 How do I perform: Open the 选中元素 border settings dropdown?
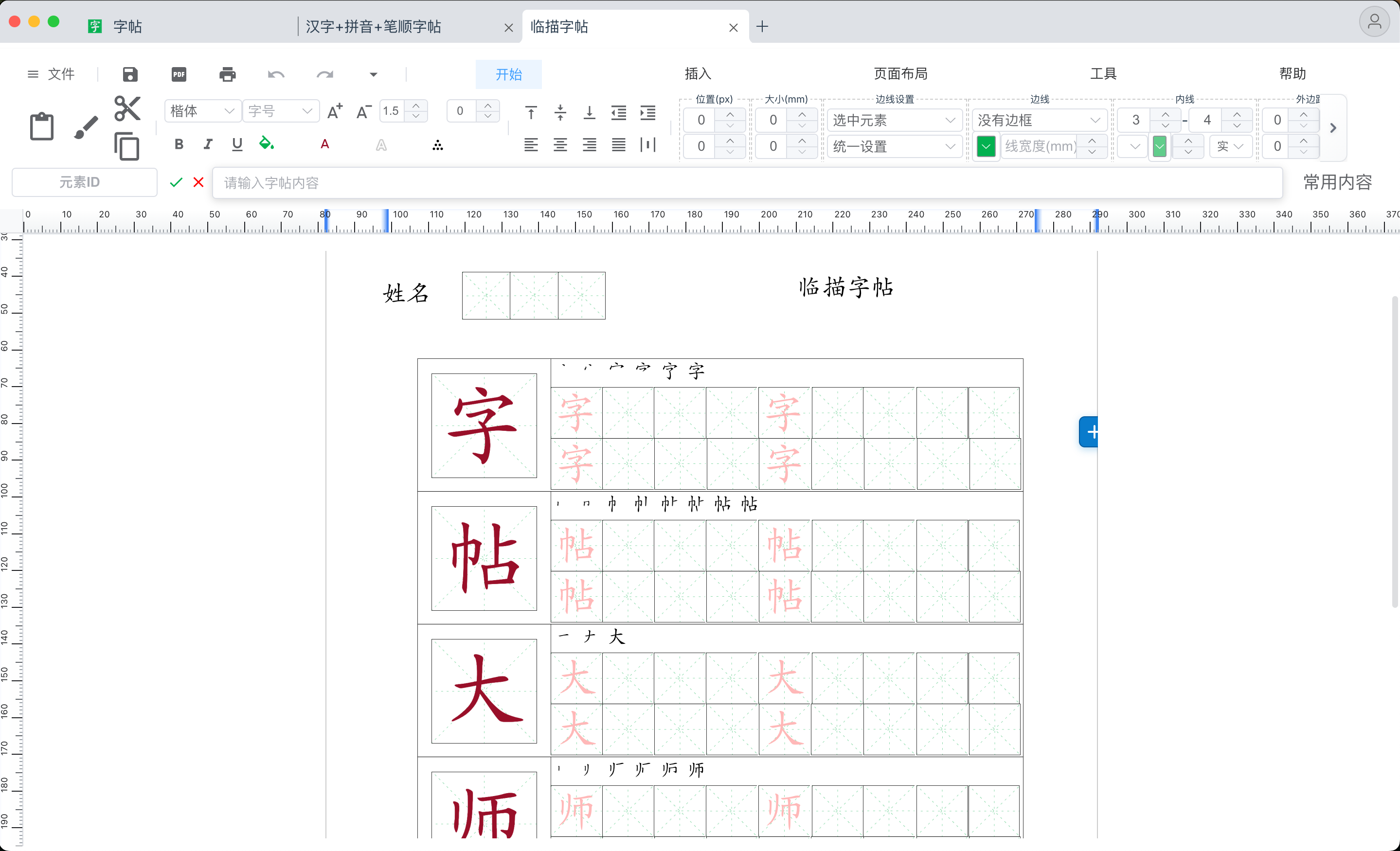click(x=893, y=120)
